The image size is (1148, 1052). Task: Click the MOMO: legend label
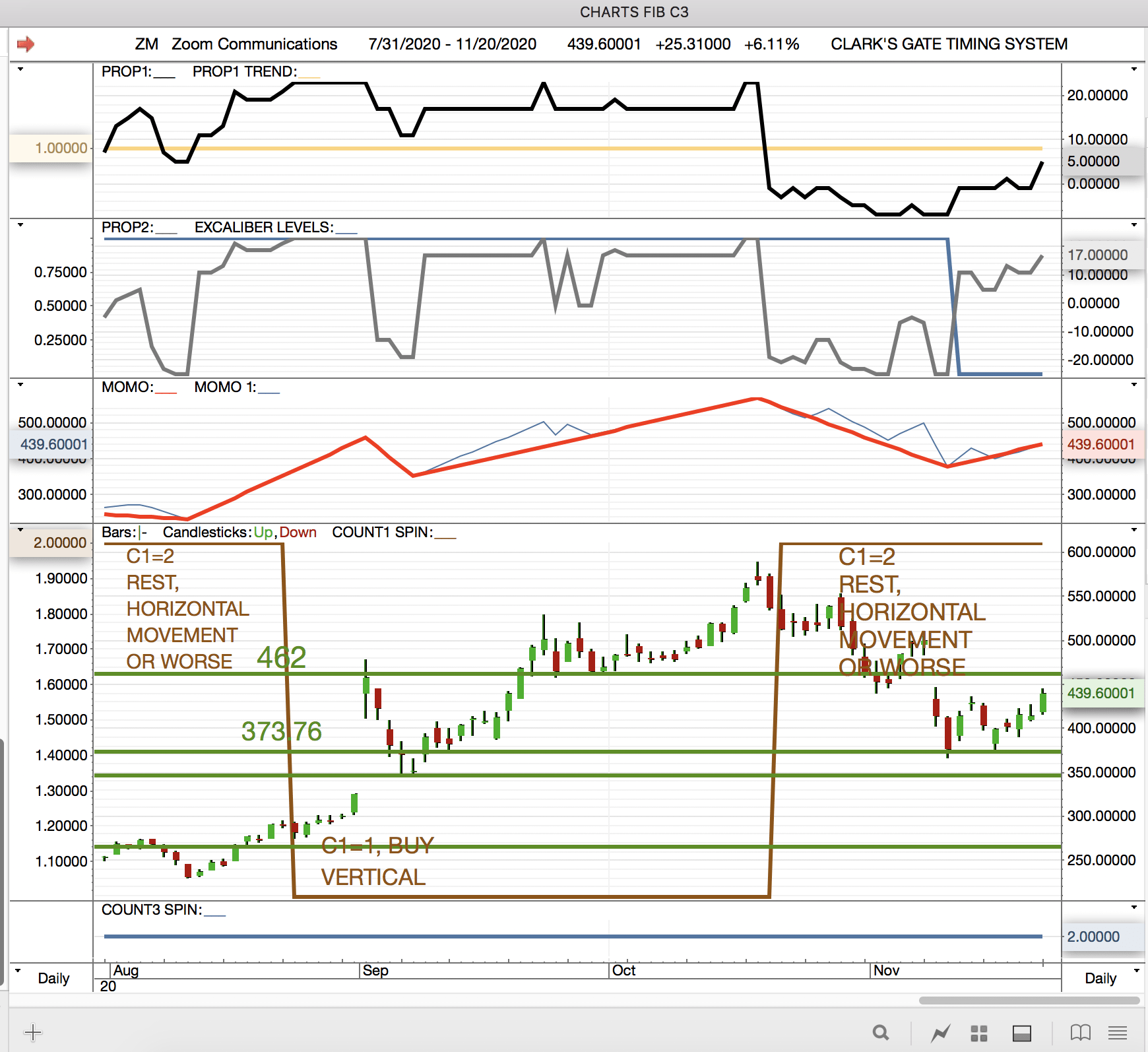(x=127, y=387)
